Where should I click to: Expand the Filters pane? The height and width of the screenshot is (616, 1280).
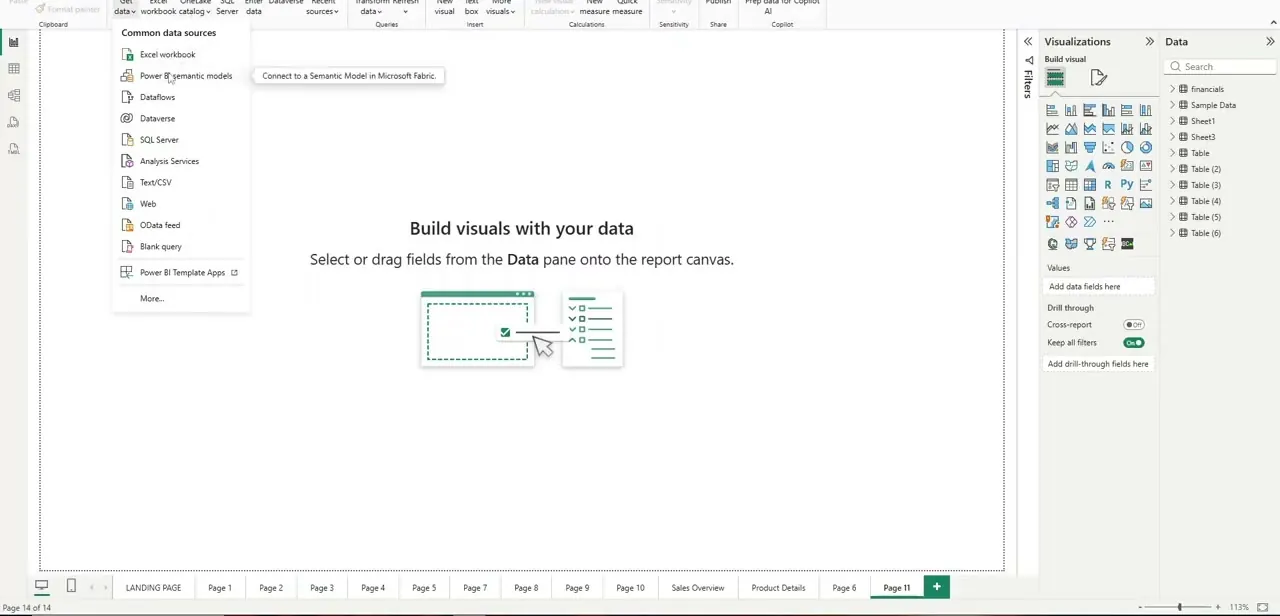1028,42
